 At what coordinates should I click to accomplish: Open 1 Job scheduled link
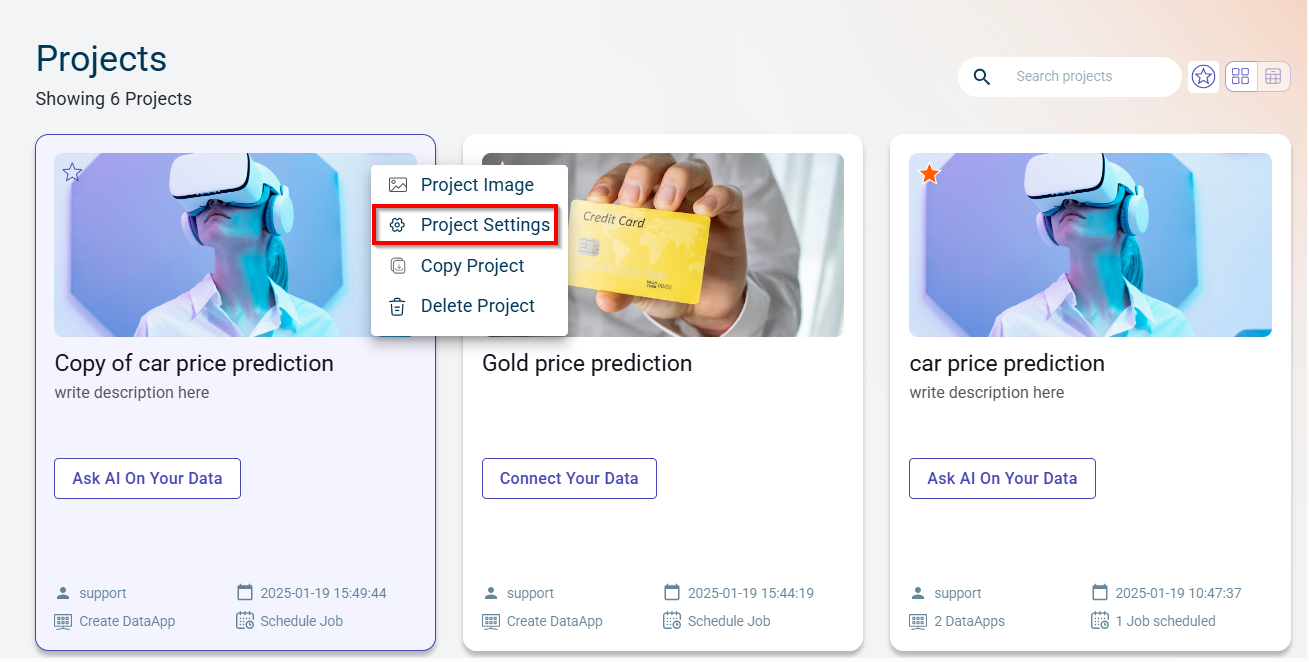click(1165, 621)
